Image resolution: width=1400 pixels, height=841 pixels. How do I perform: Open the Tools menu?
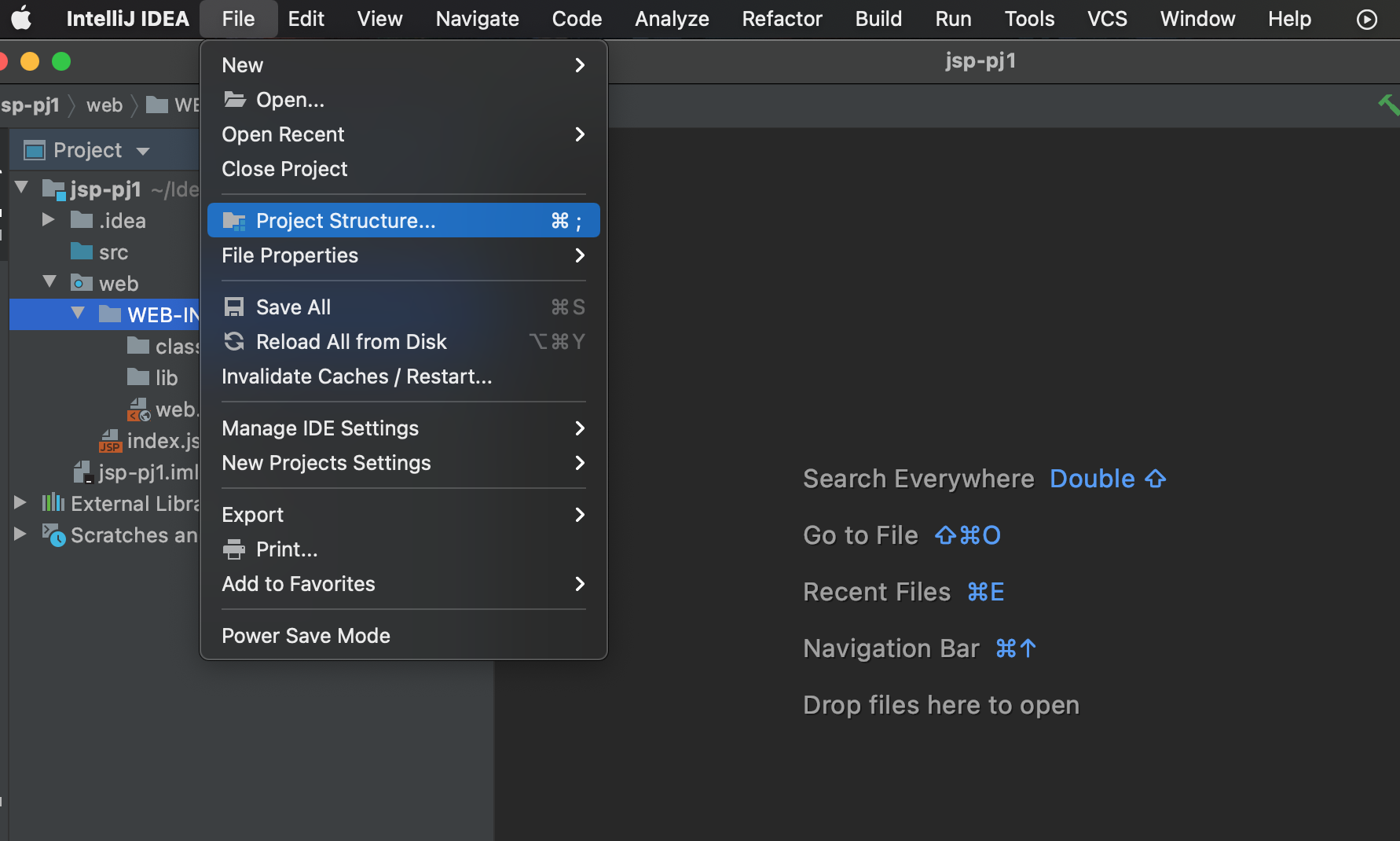pos(1029,19)
